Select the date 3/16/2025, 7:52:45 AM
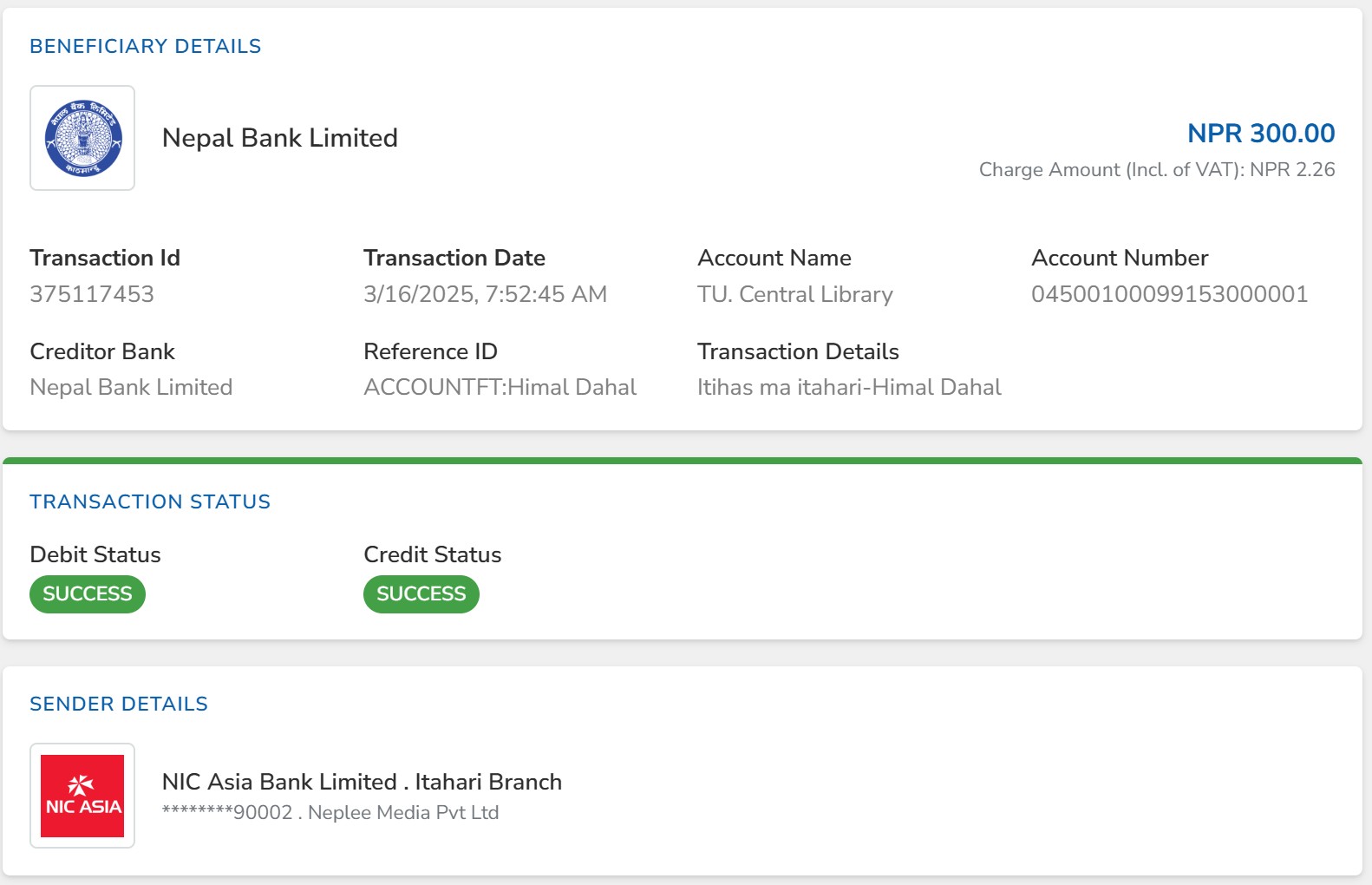This screenshot has width=1372, height=885. pos(486,295)
